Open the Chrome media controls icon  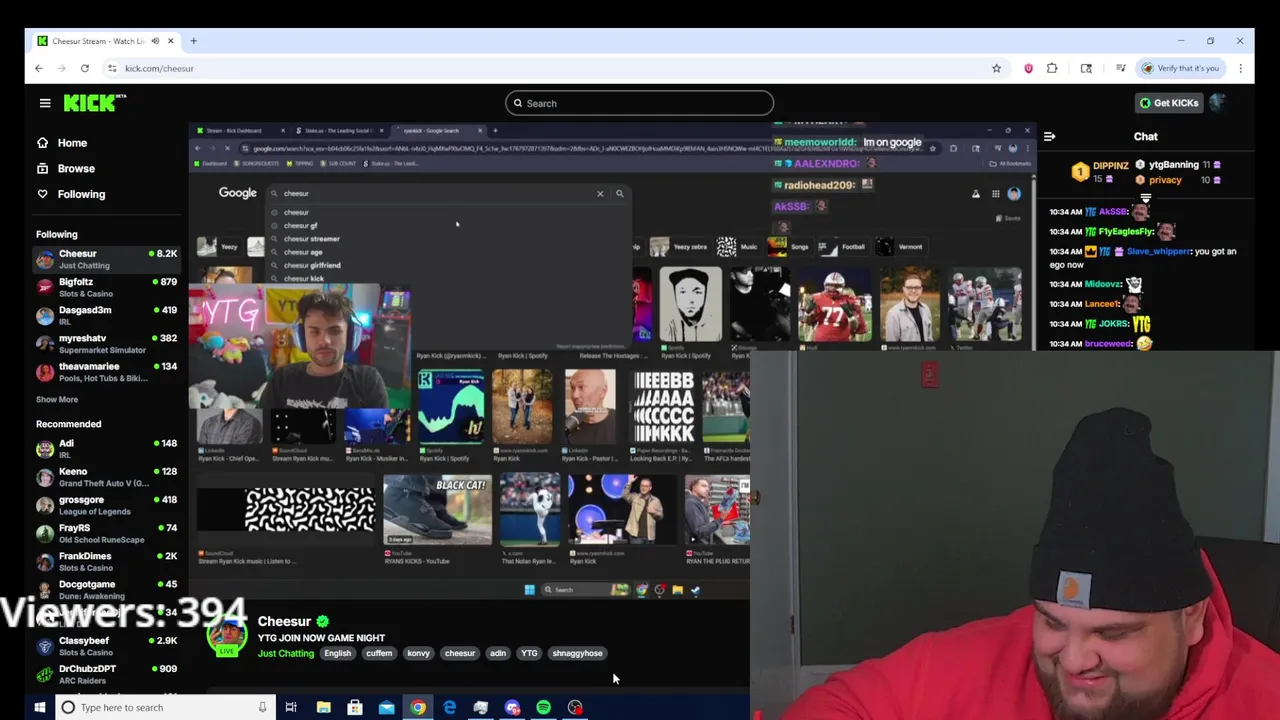[1120, 68]
